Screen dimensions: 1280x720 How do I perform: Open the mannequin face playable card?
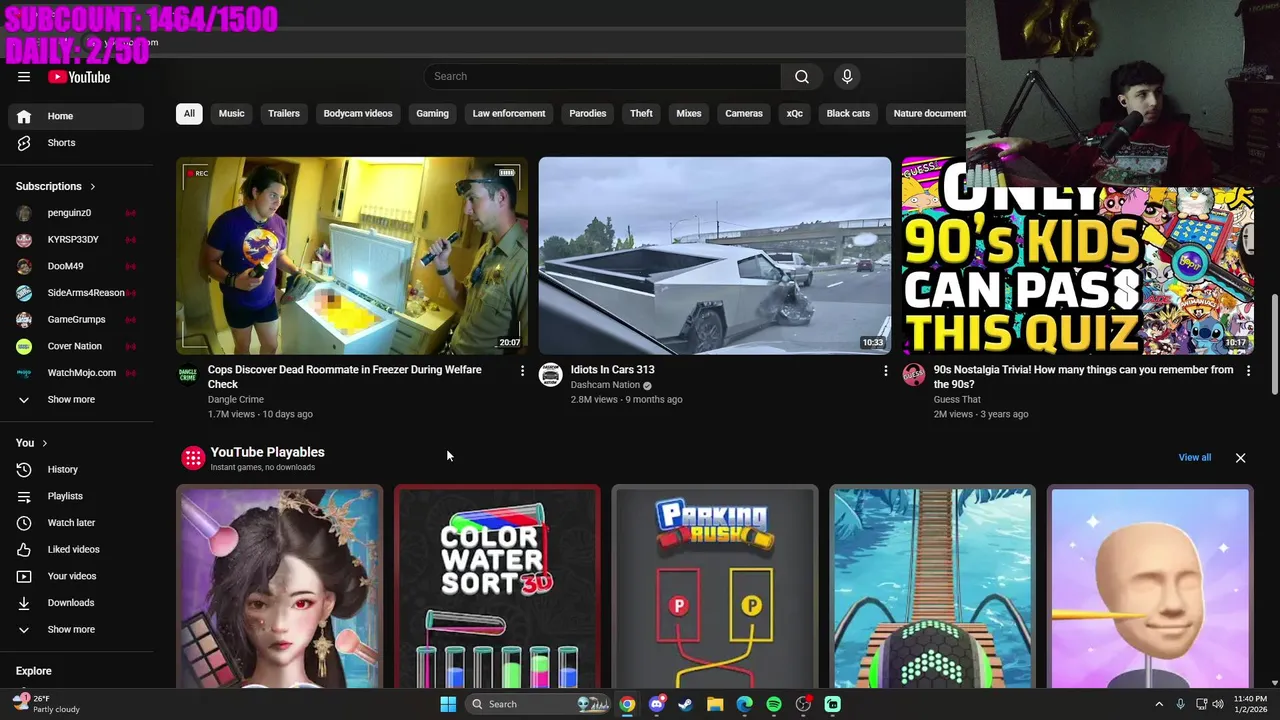click(1150, 587)
